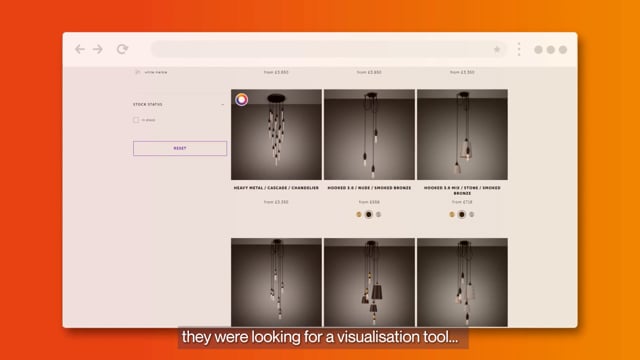Bookmark the page with the star icon
The image size is (640, 360).
[497, 49]
